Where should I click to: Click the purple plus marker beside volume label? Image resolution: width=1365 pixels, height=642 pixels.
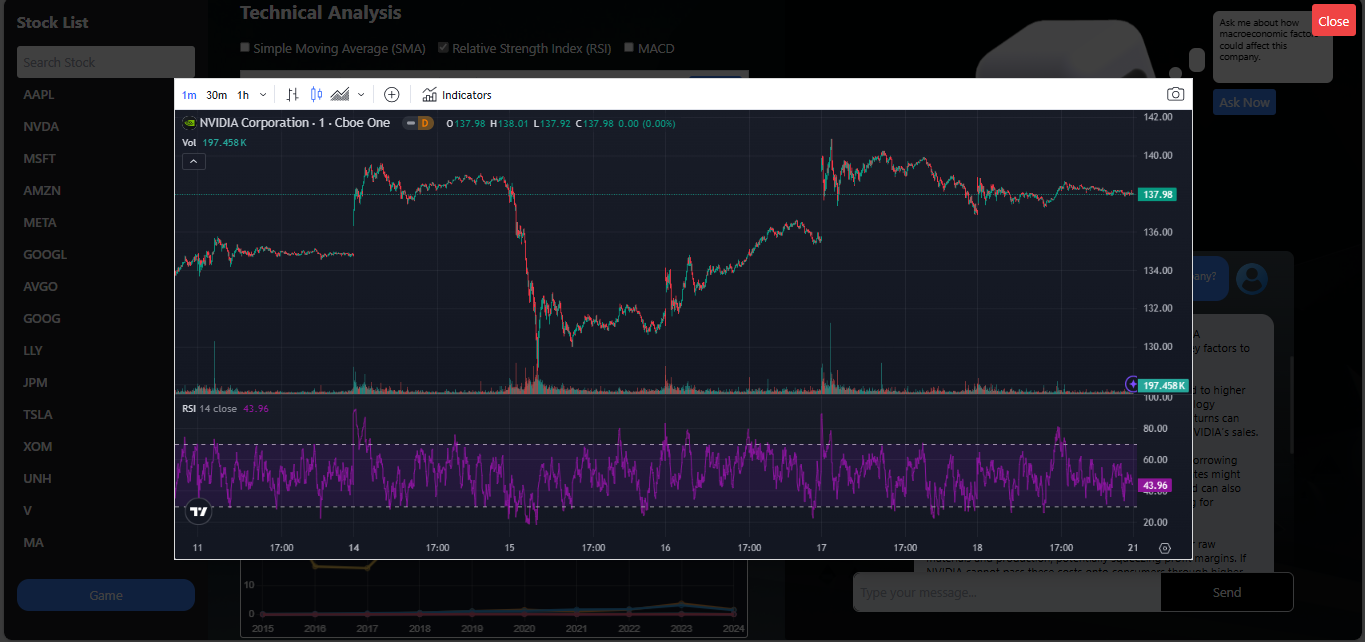pyautogui.click(x=1133, y=384)
